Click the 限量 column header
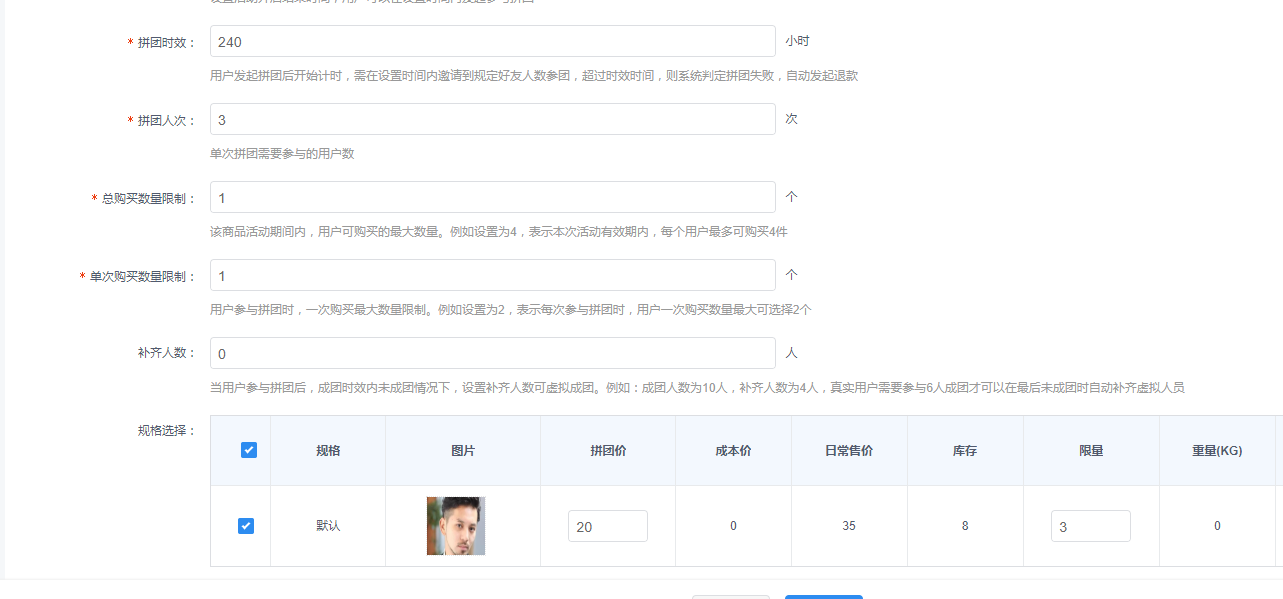Screen dimensions: 1283x599 [1091, 451]
